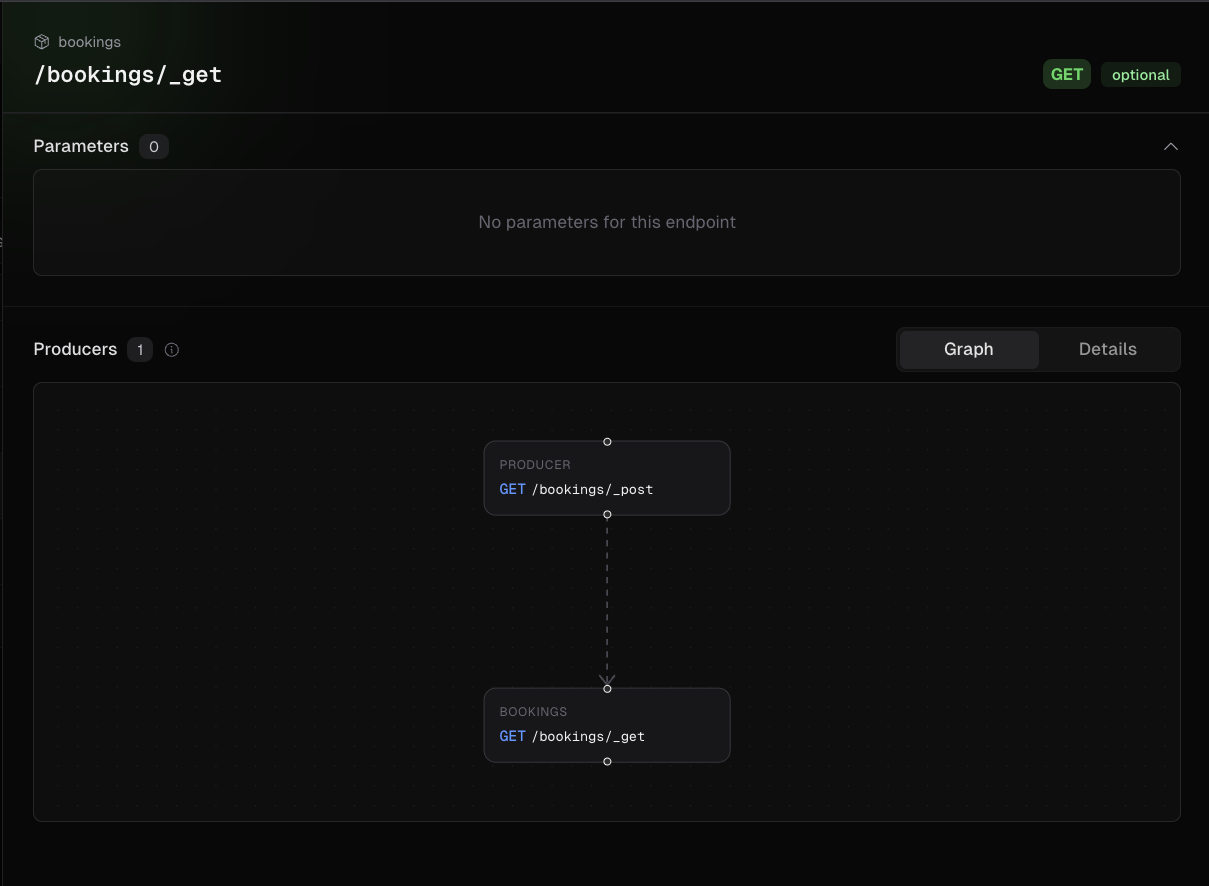Click the Parameters count badge showing 0
Screen dimensions: 1209x886
click(153, 147)
